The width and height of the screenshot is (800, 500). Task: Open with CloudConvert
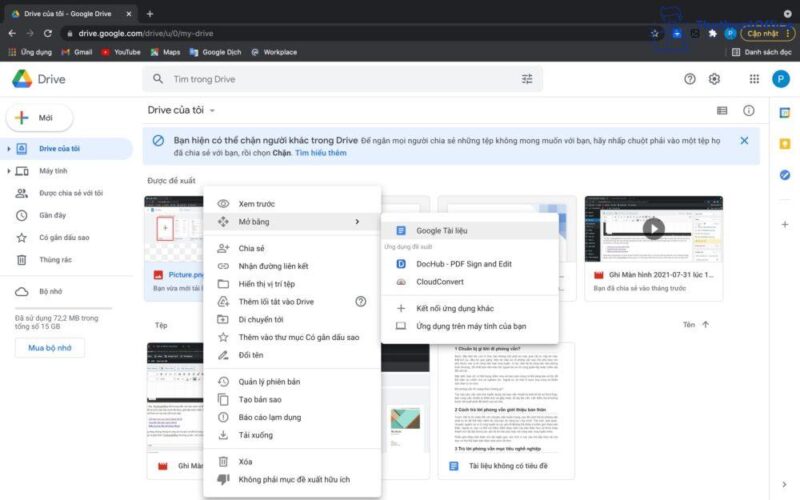tap(470, 282)
